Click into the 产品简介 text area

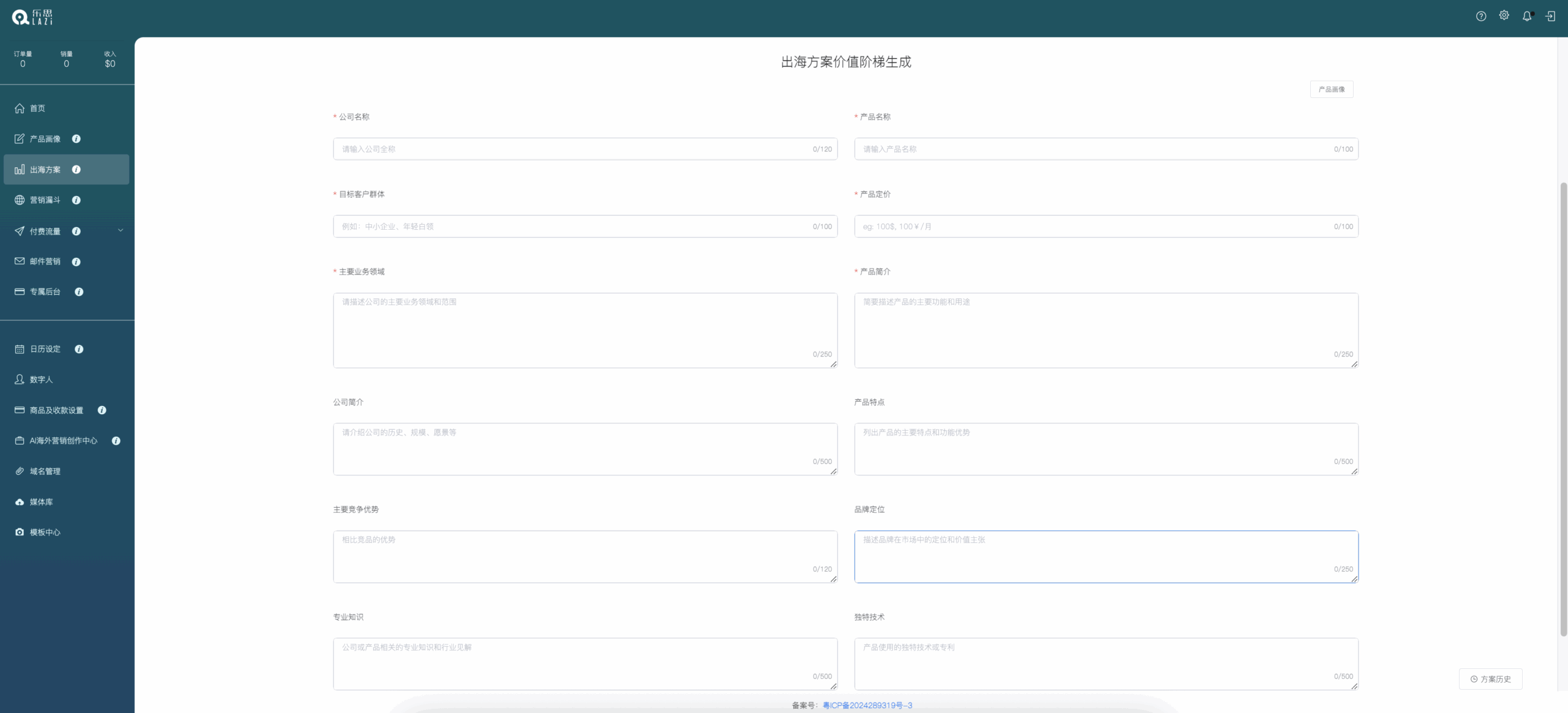tap(1106, 330)
